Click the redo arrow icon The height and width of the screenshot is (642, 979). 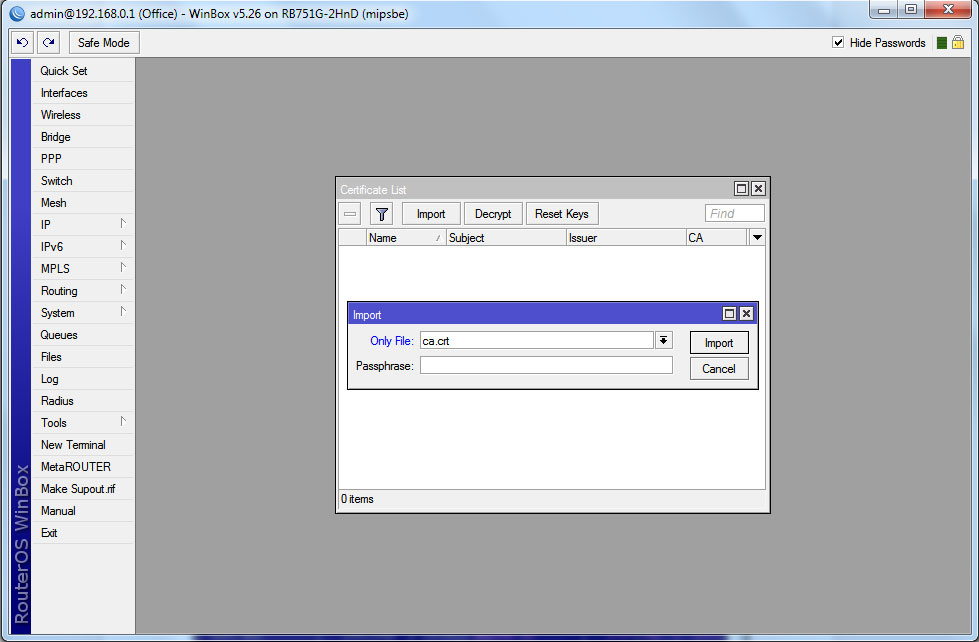[x=48, y=43]
